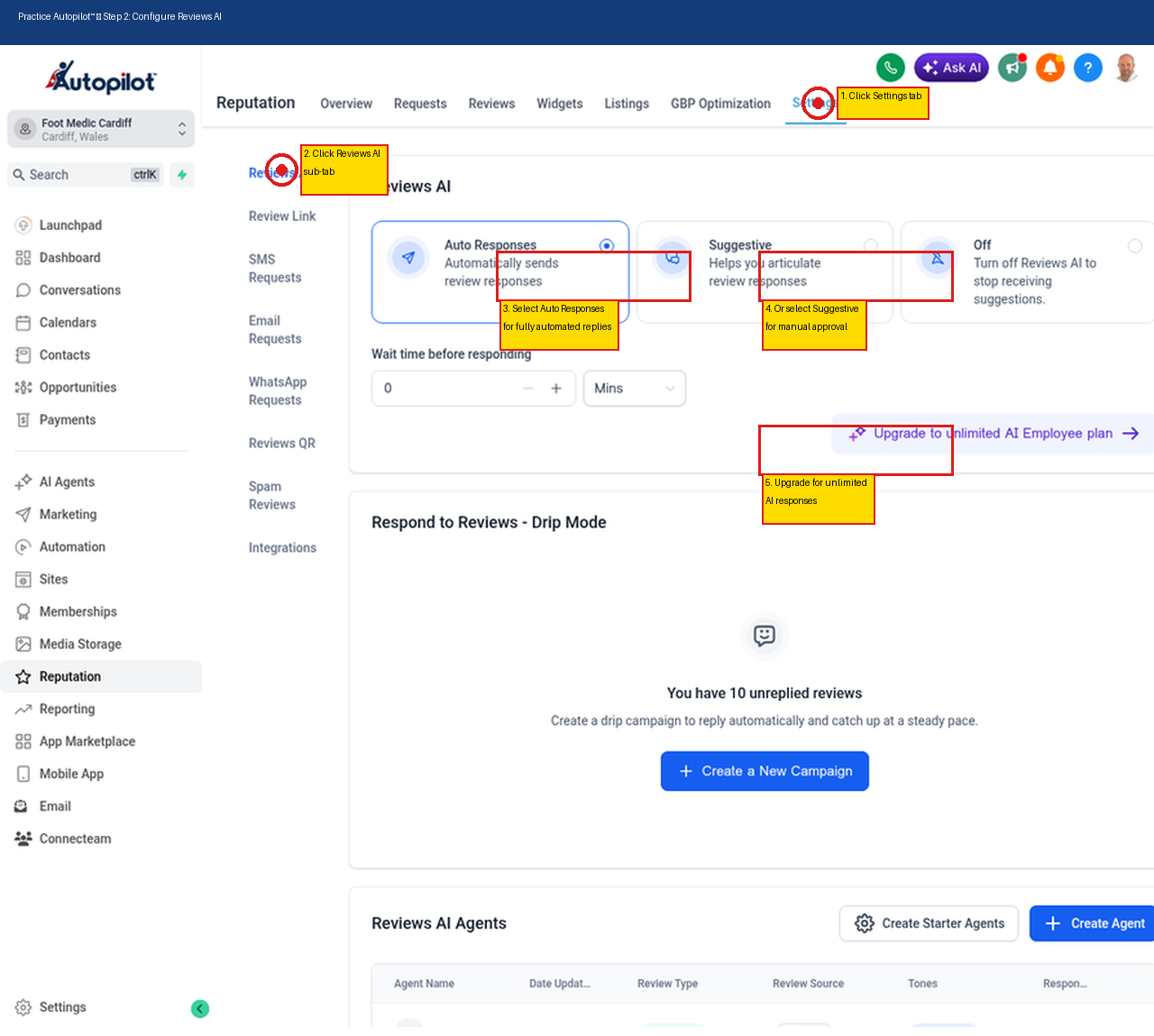Switch to the Listings tab
The width and height of the screenshot is (1154, 1036).
pyautogui.click(x=627, y=104)
